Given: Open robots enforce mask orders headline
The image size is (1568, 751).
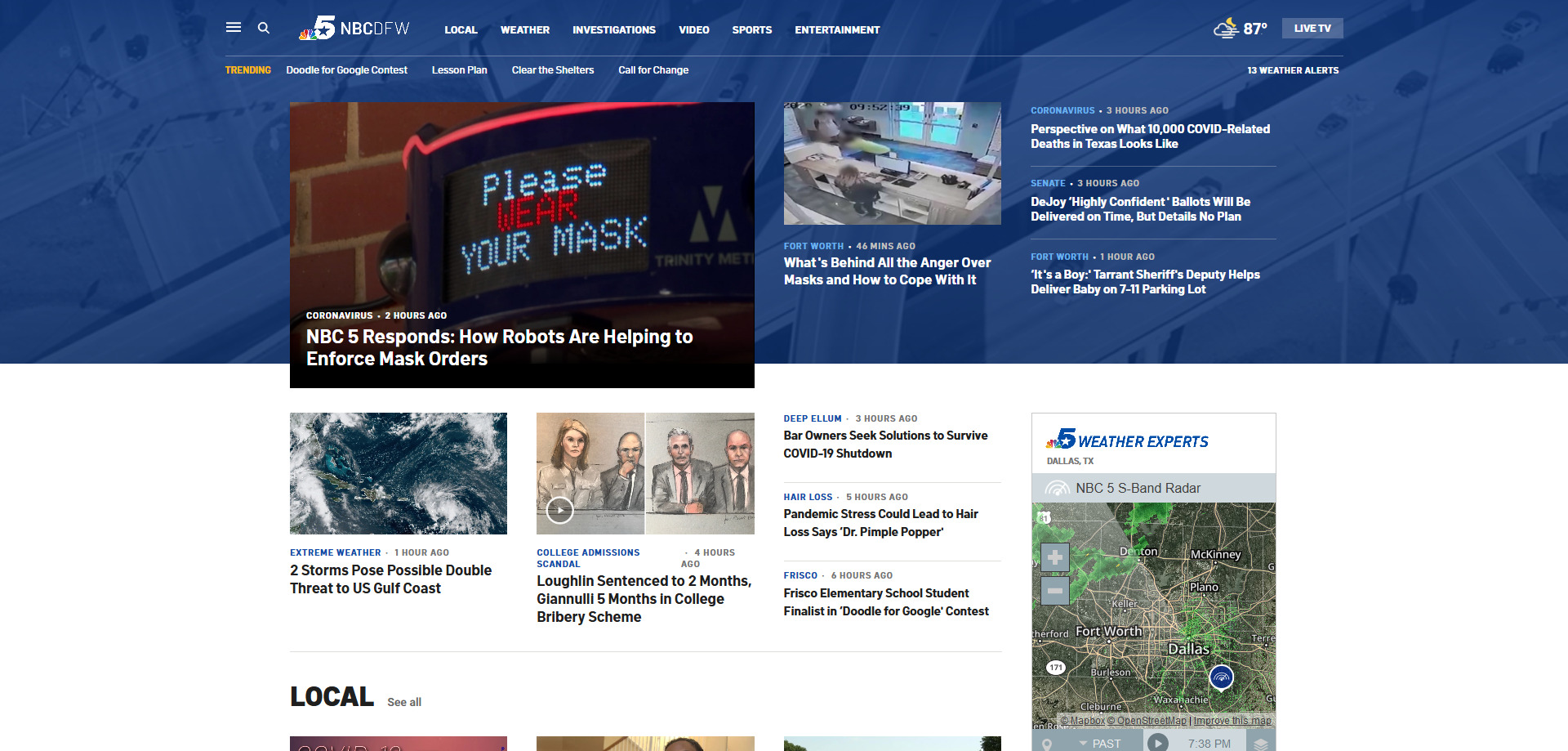Looking at the screenshot, I should [x=499, y=347].
